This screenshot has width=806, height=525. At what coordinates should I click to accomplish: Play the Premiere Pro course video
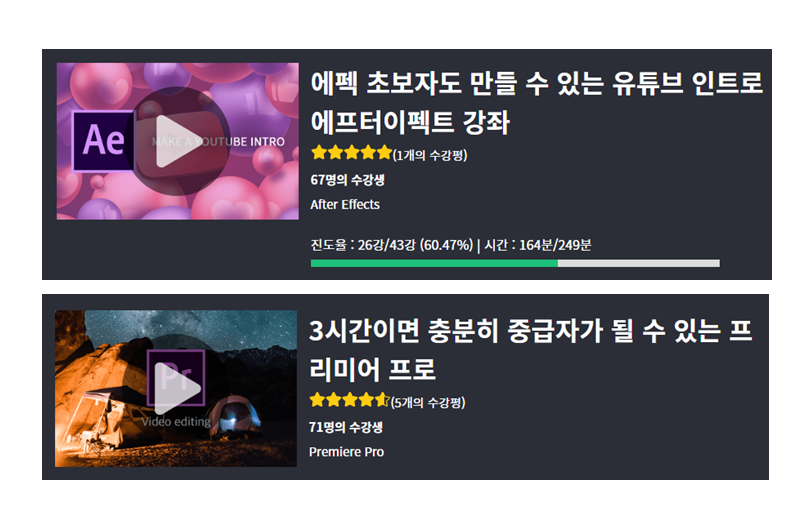coord(176,387)
